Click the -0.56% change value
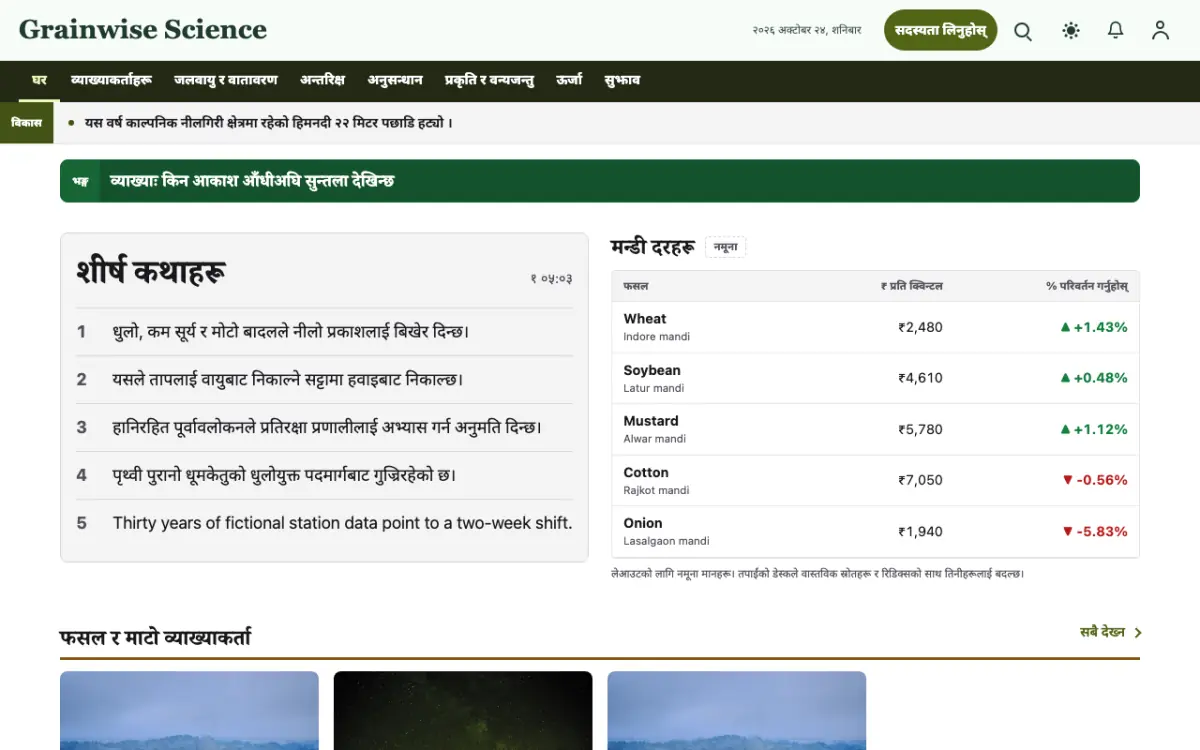The height and width of the screenshot is (750, 1200). pos(1095,480)
